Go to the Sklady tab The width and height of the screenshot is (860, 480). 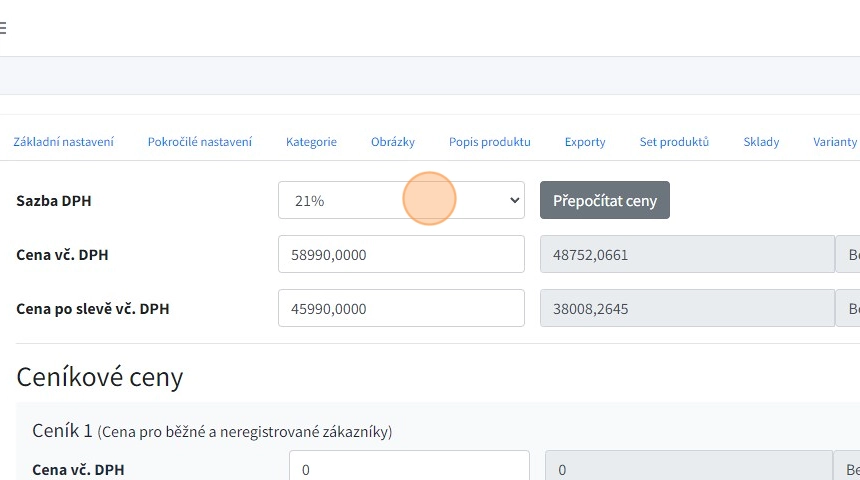click(761, 142)
